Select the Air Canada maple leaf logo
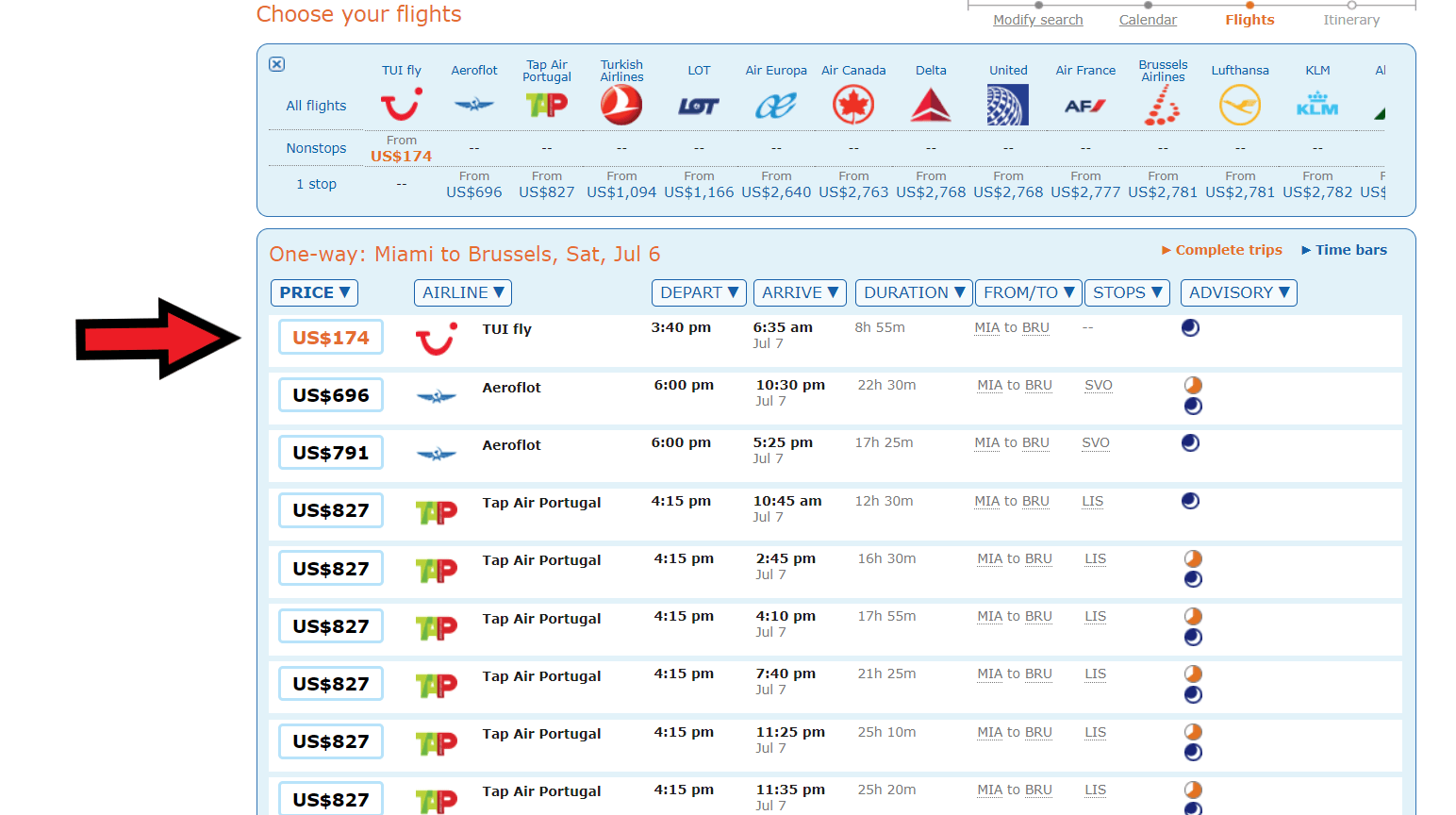 click(853, 105)
